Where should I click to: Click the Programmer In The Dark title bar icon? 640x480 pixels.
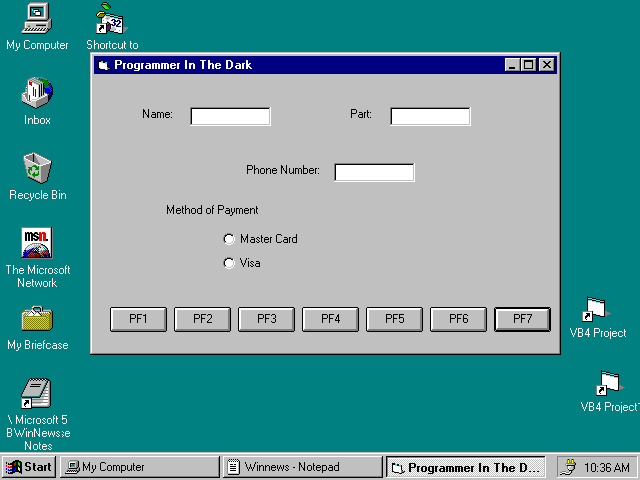click(103, 65)
